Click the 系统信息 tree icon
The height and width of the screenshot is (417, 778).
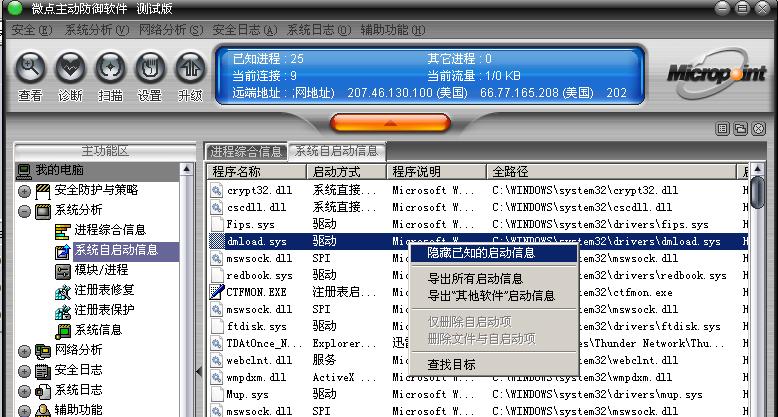pos(63,331)
